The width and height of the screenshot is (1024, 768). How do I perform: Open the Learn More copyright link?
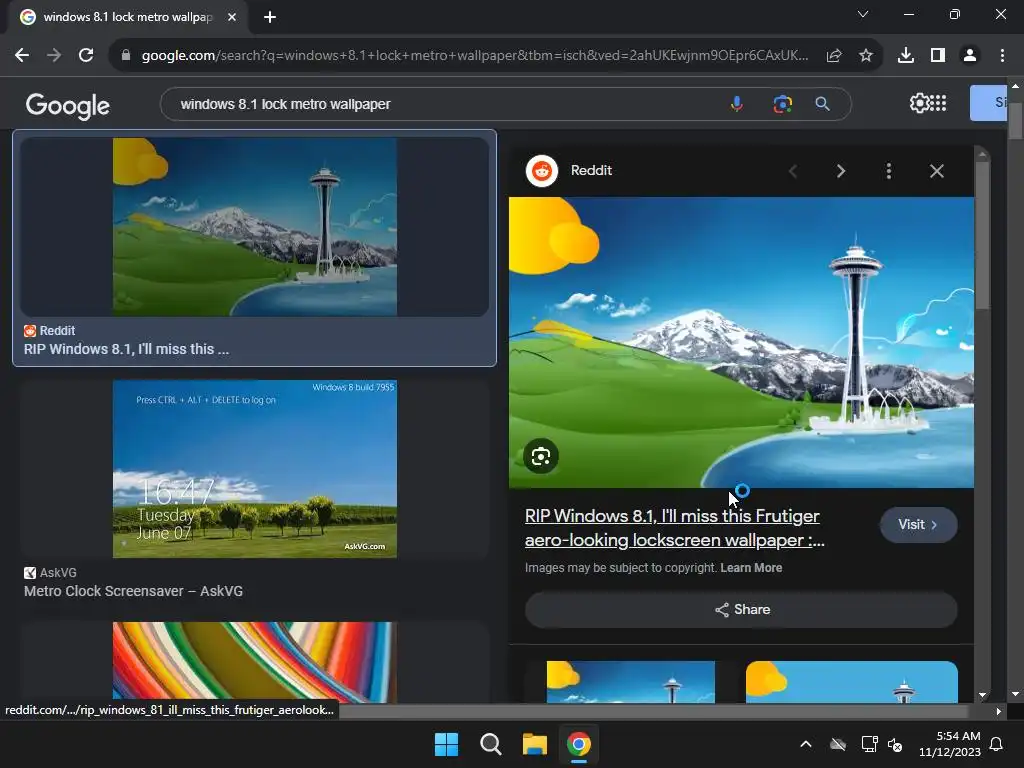pos(751,568)
